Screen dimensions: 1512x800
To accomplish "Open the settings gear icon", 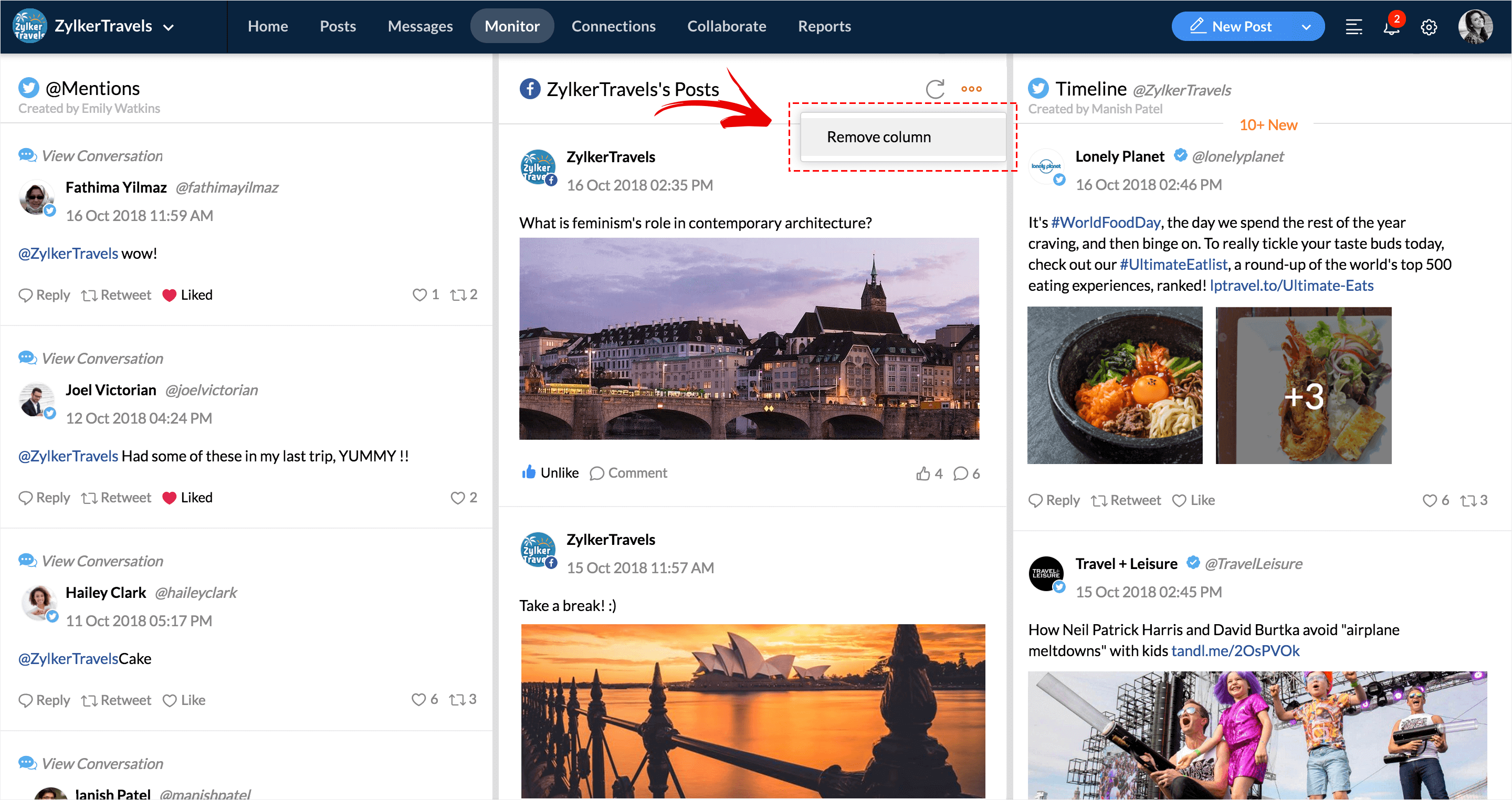I will 1428,28.
